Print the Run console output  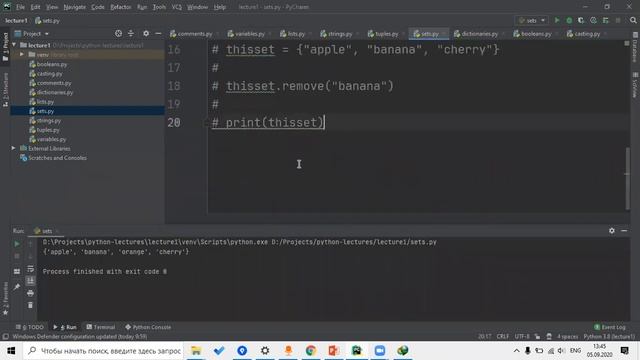pos(30,293)
